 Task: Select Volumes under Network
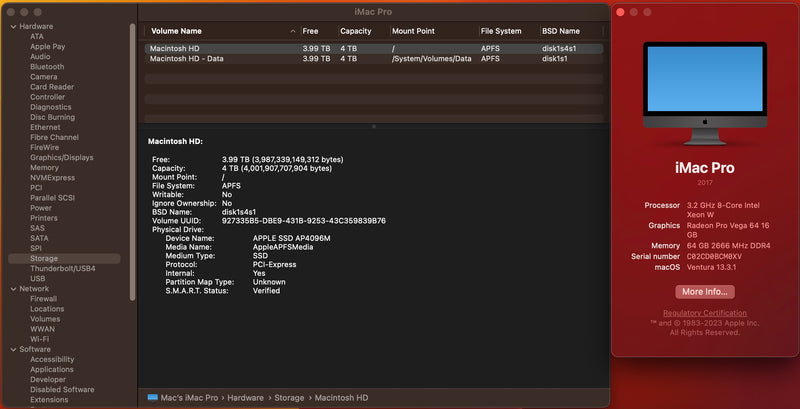tap(45, 319)
